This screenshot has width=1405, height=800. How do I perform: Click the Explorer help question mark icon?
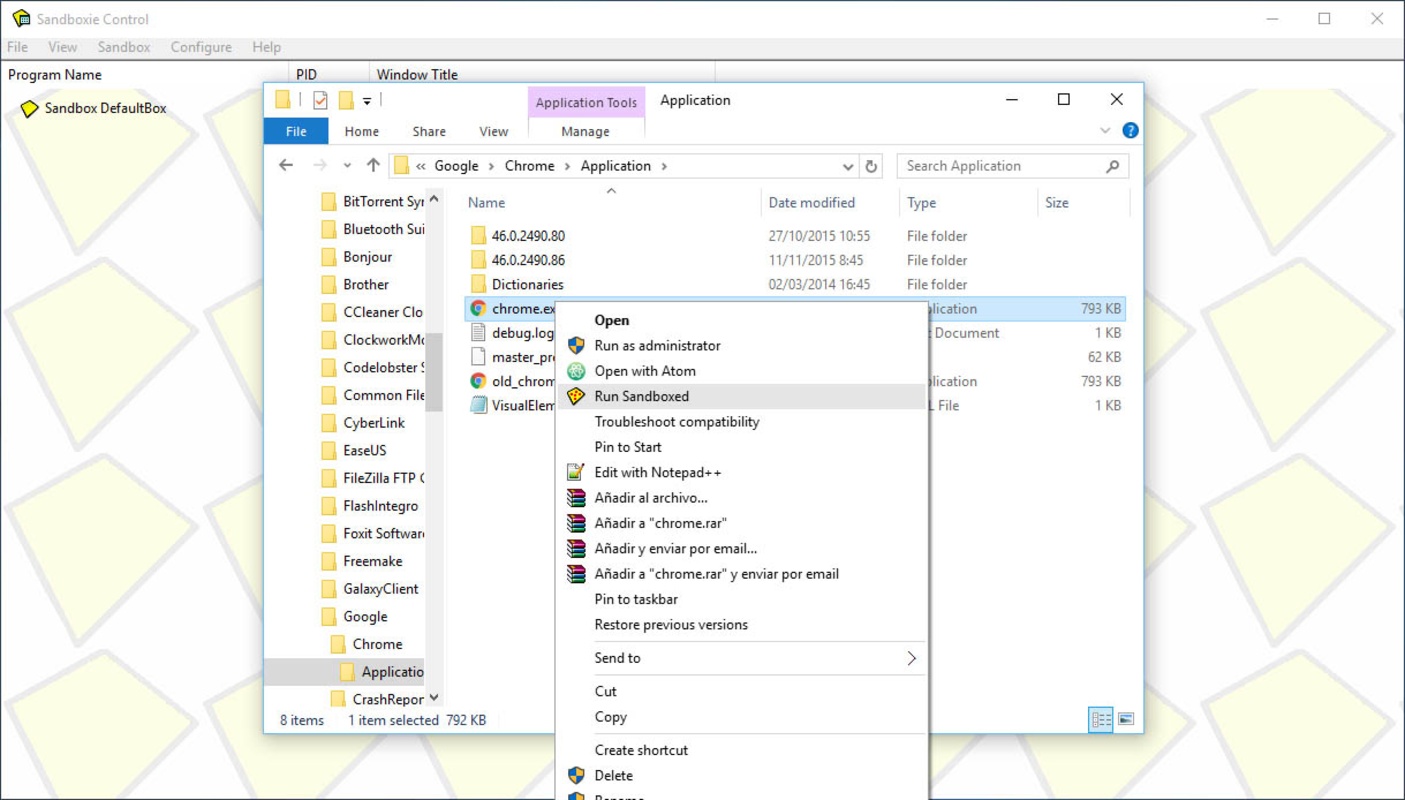point(1130,131)
